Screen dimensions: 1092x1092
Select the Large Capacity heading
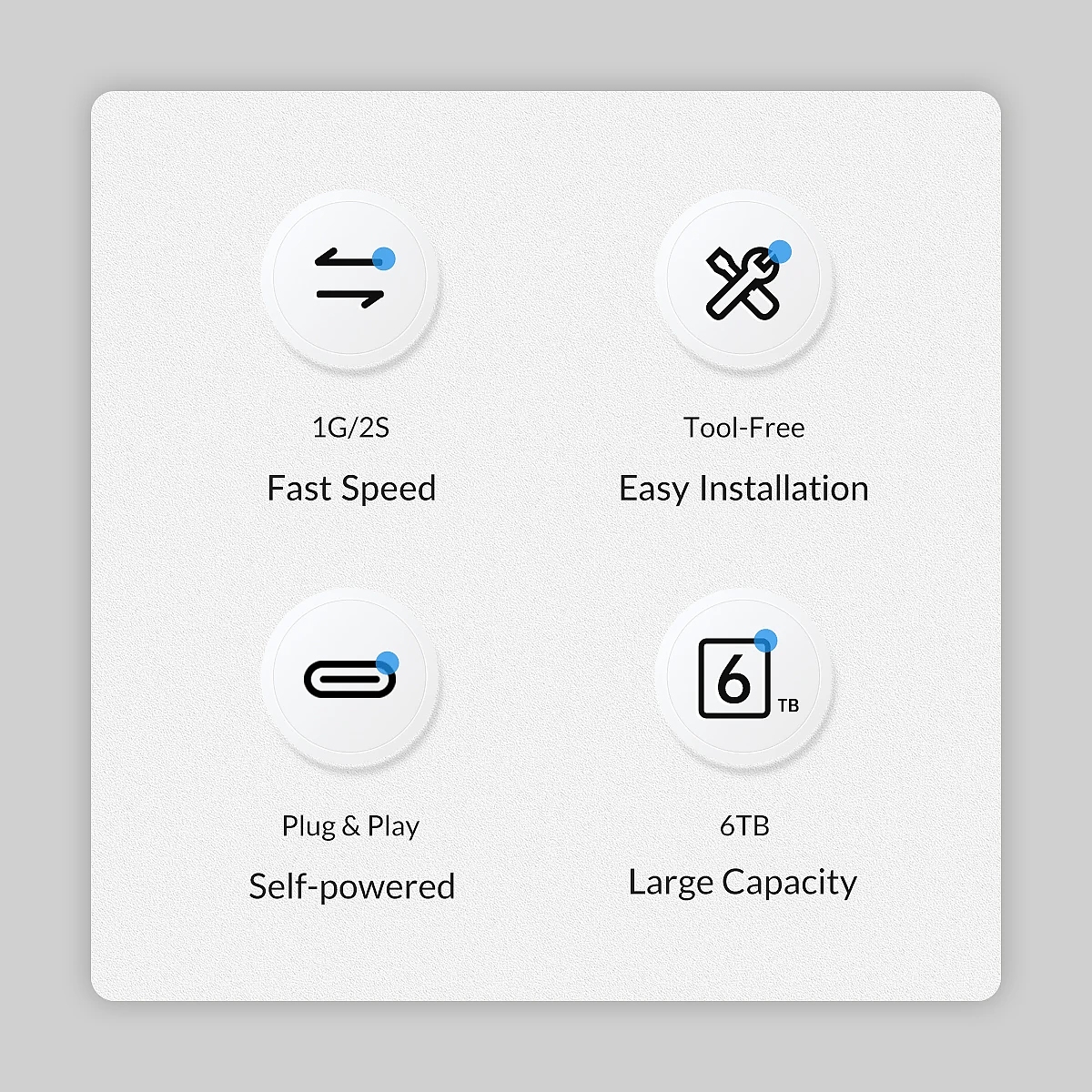pos(743,883)
